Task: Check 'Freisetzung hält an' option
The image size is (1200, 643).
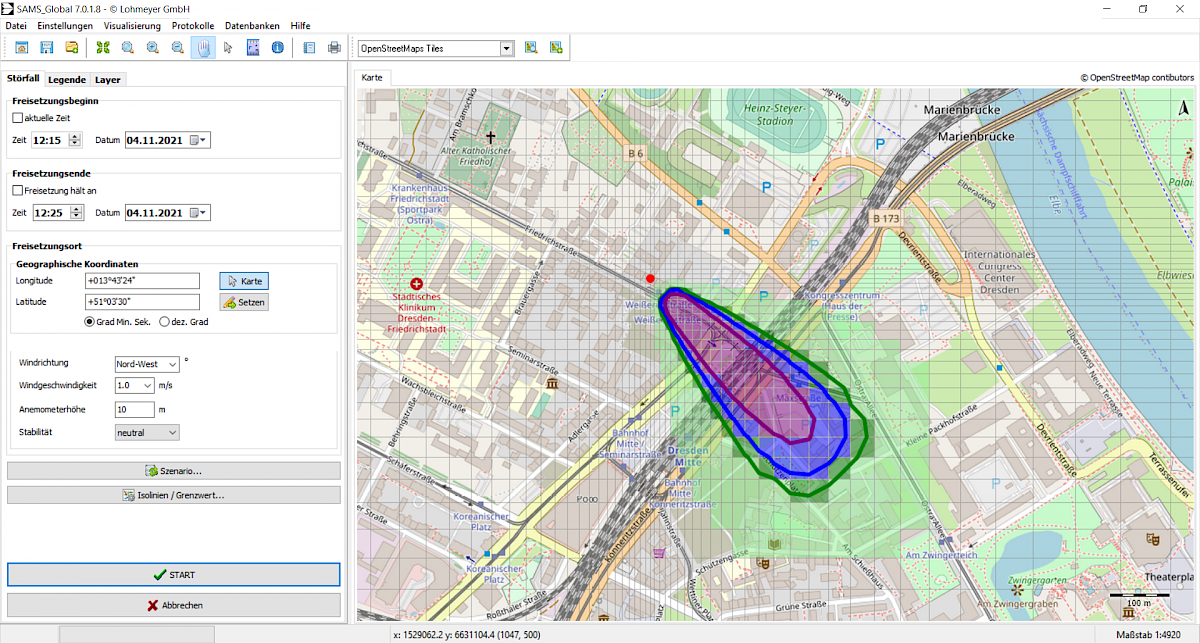Action: pos(18,190)
